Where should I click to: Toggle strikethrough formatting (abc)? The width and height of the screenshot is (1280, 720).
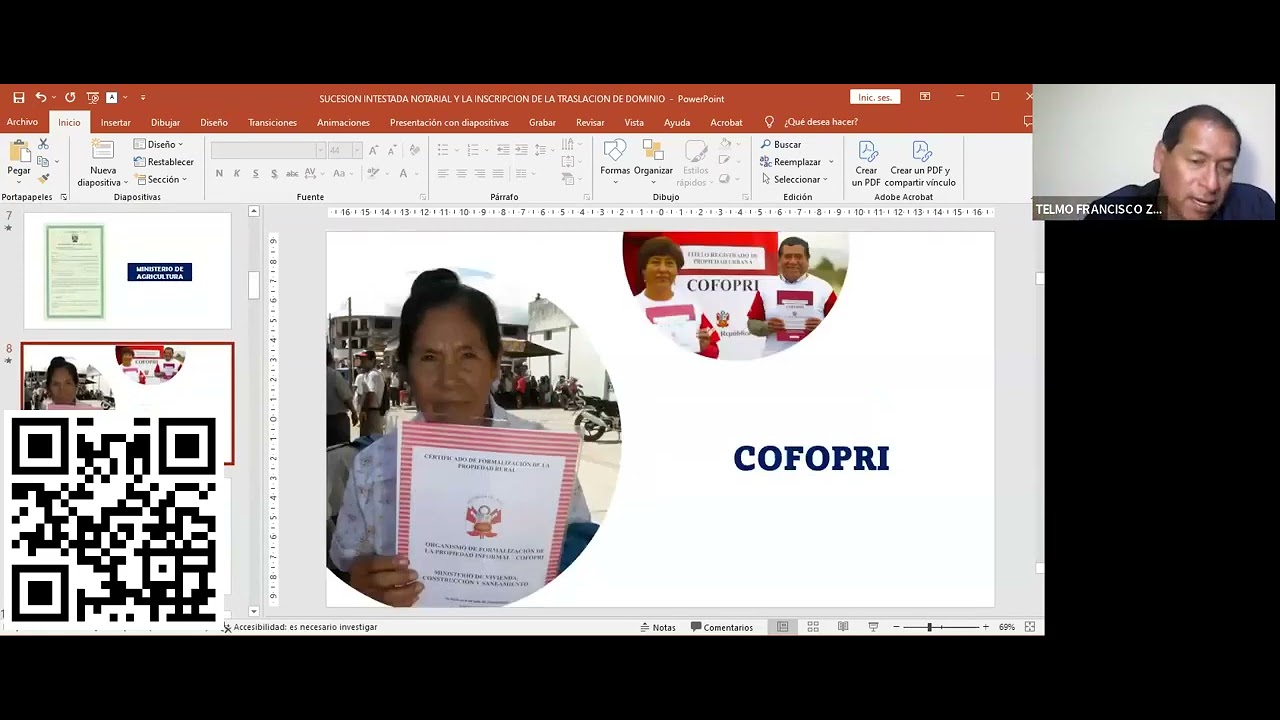coord(292,173)
